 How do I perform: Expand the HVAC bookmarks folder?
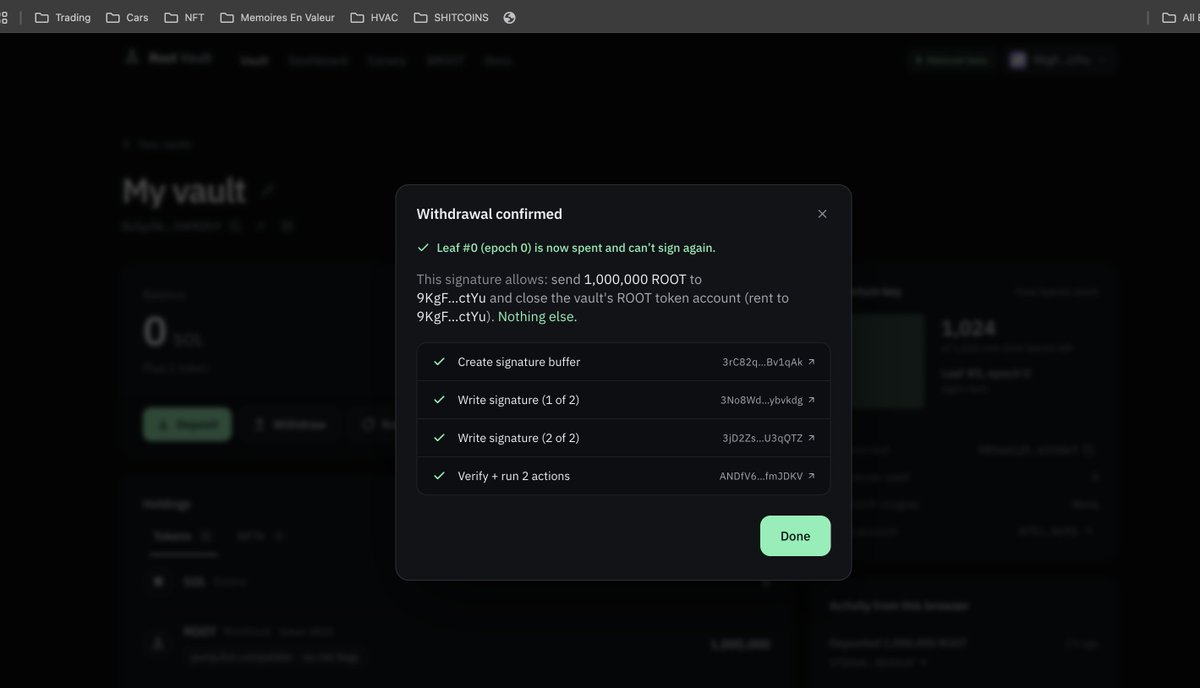click(374, 17)
